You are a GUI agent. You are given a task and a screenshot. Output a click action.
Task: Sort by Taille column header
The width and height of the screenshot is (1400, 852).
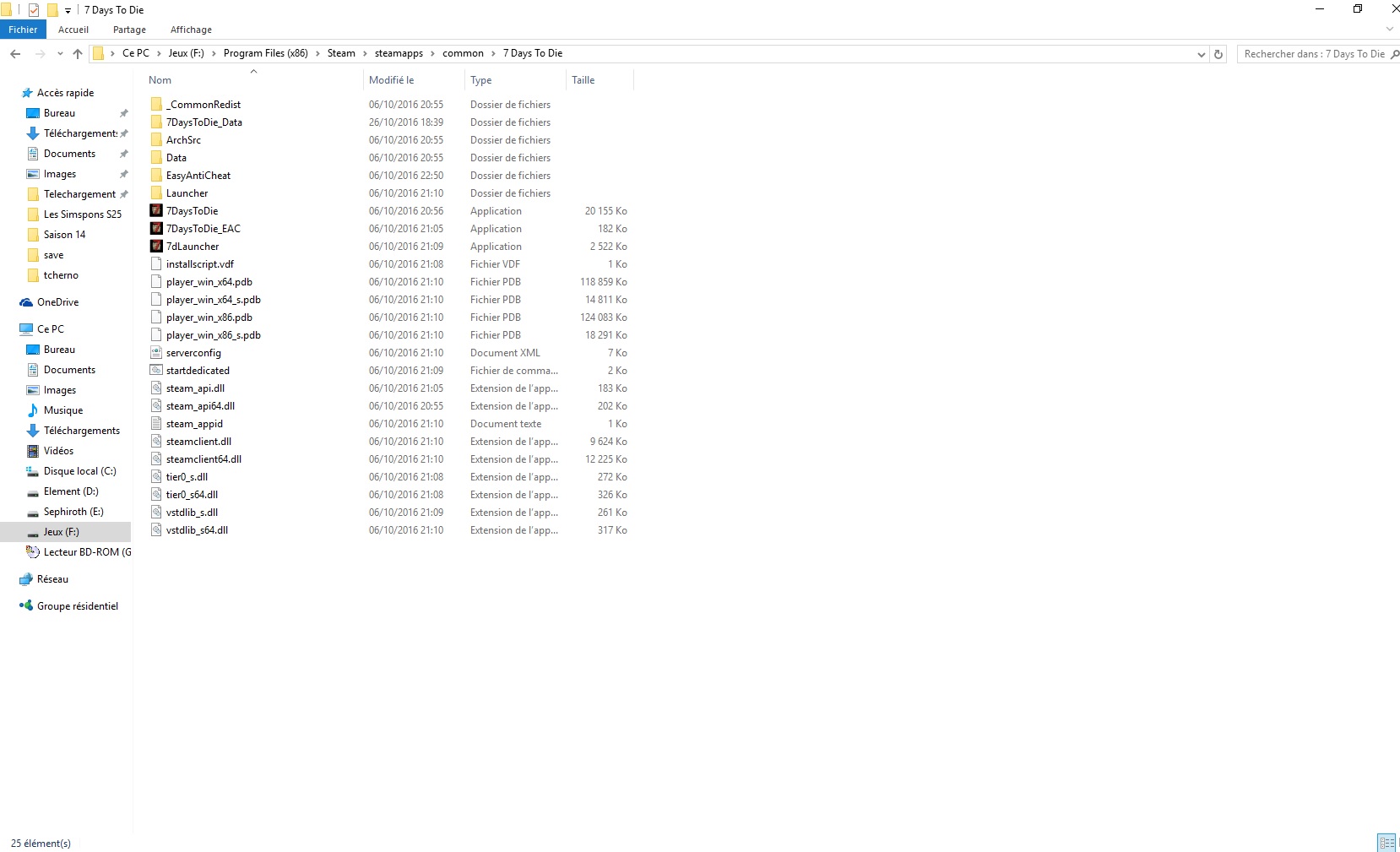583,80
